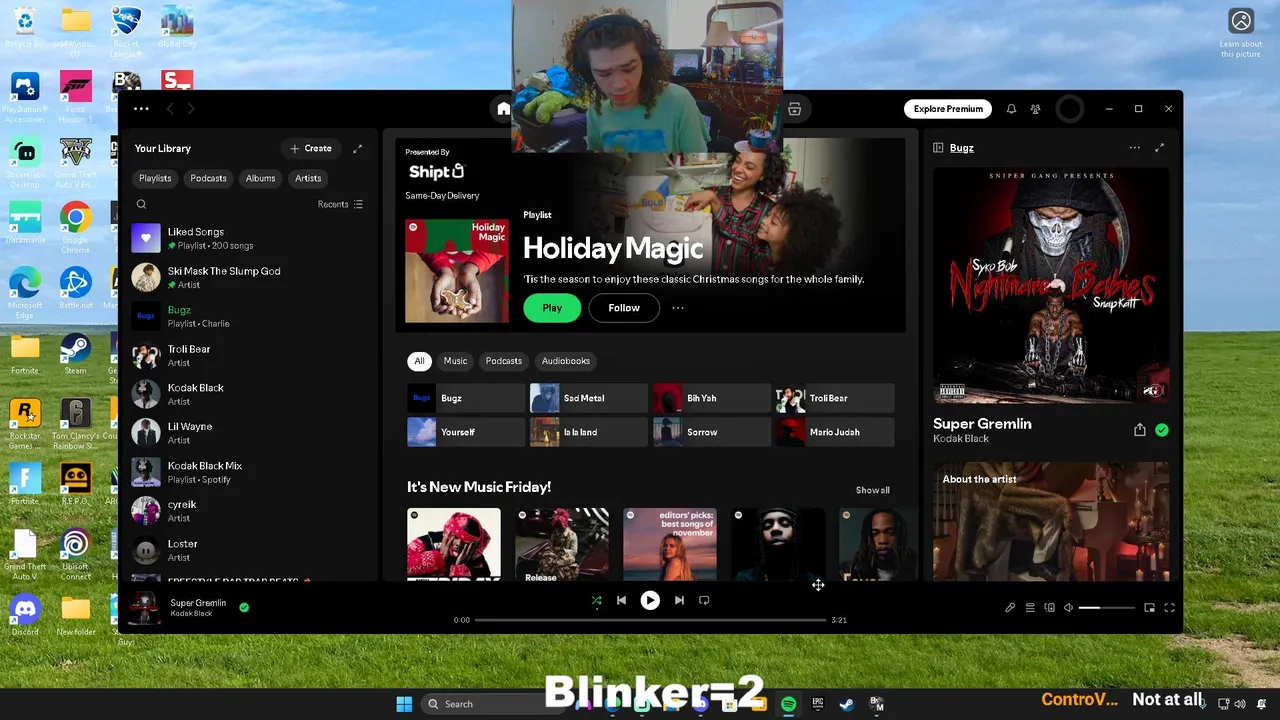Click the Create button in library

(311, 148)
